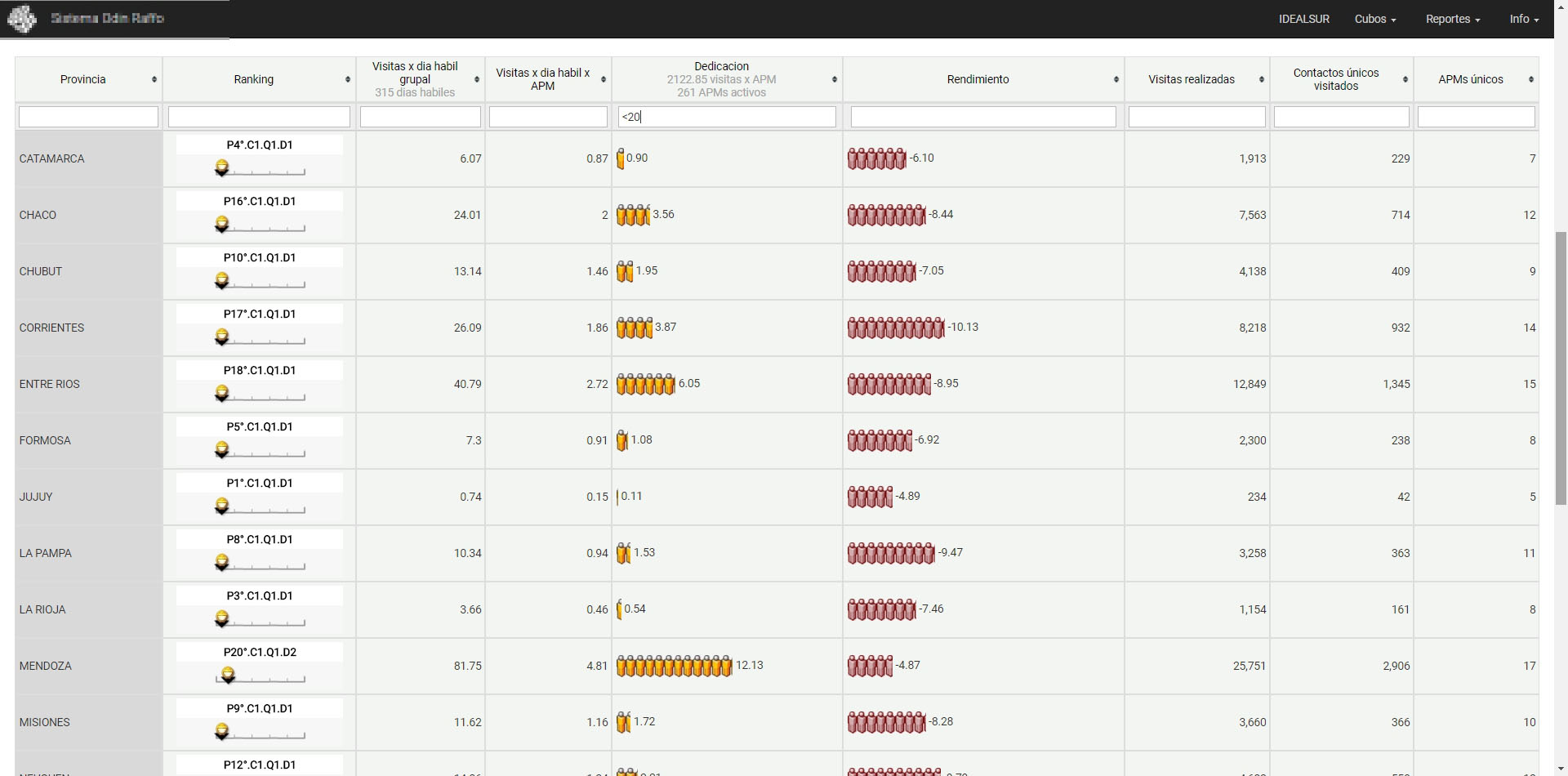Image resolution: width=1568 pixels, height=776 pixels.
Task: Click the ENTRE RIOS province cell
Action: (x=88, y=384)
